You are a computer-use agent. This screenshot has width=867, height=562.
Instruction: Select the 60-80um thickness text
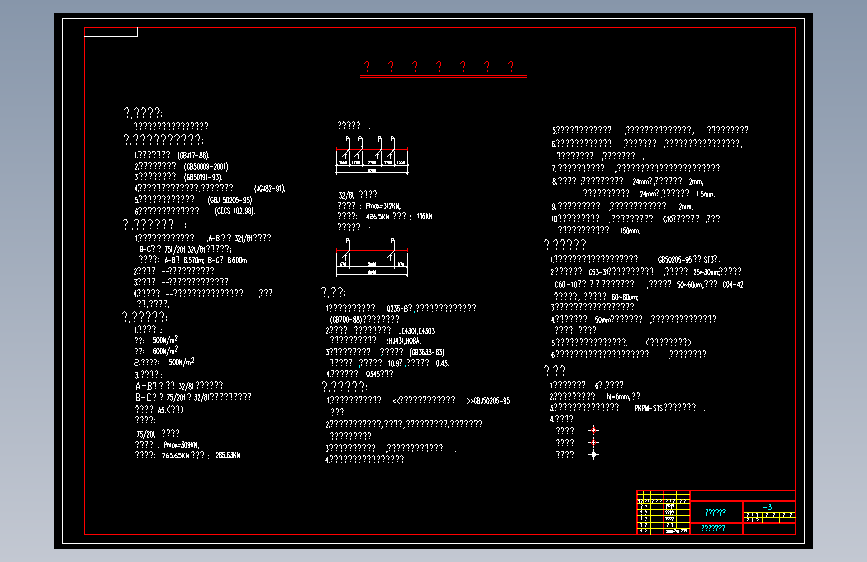tap(624, 298)
